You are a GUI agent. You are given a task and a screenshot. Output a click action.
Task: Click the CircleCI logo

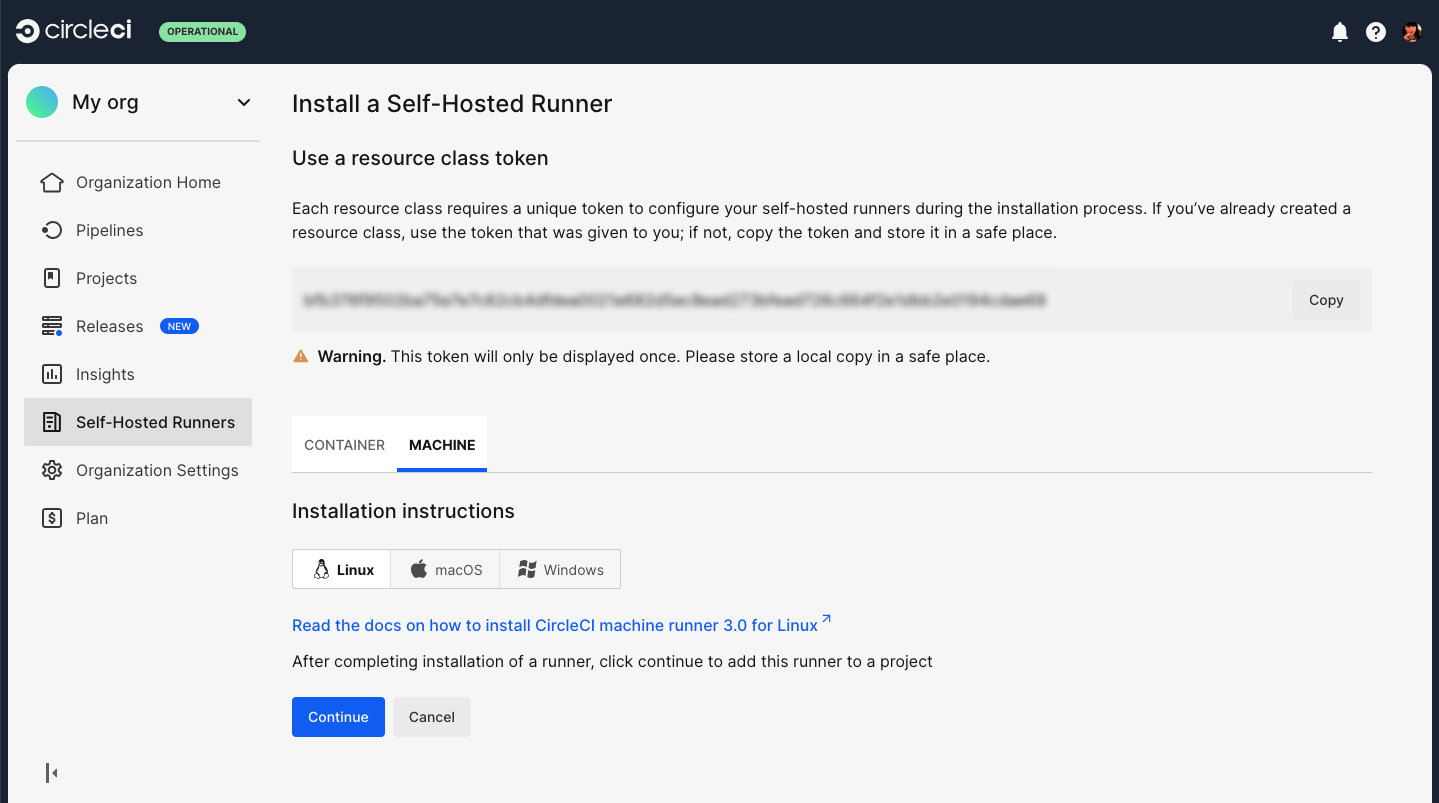click(74, 31)
